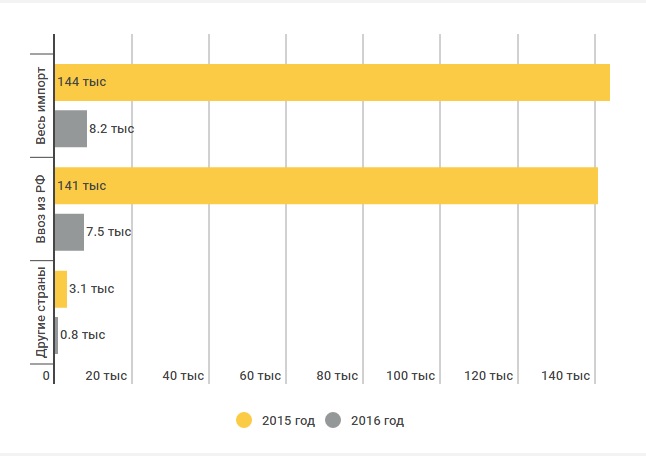Click the gray 2016 legend circle

pos(334,420)
